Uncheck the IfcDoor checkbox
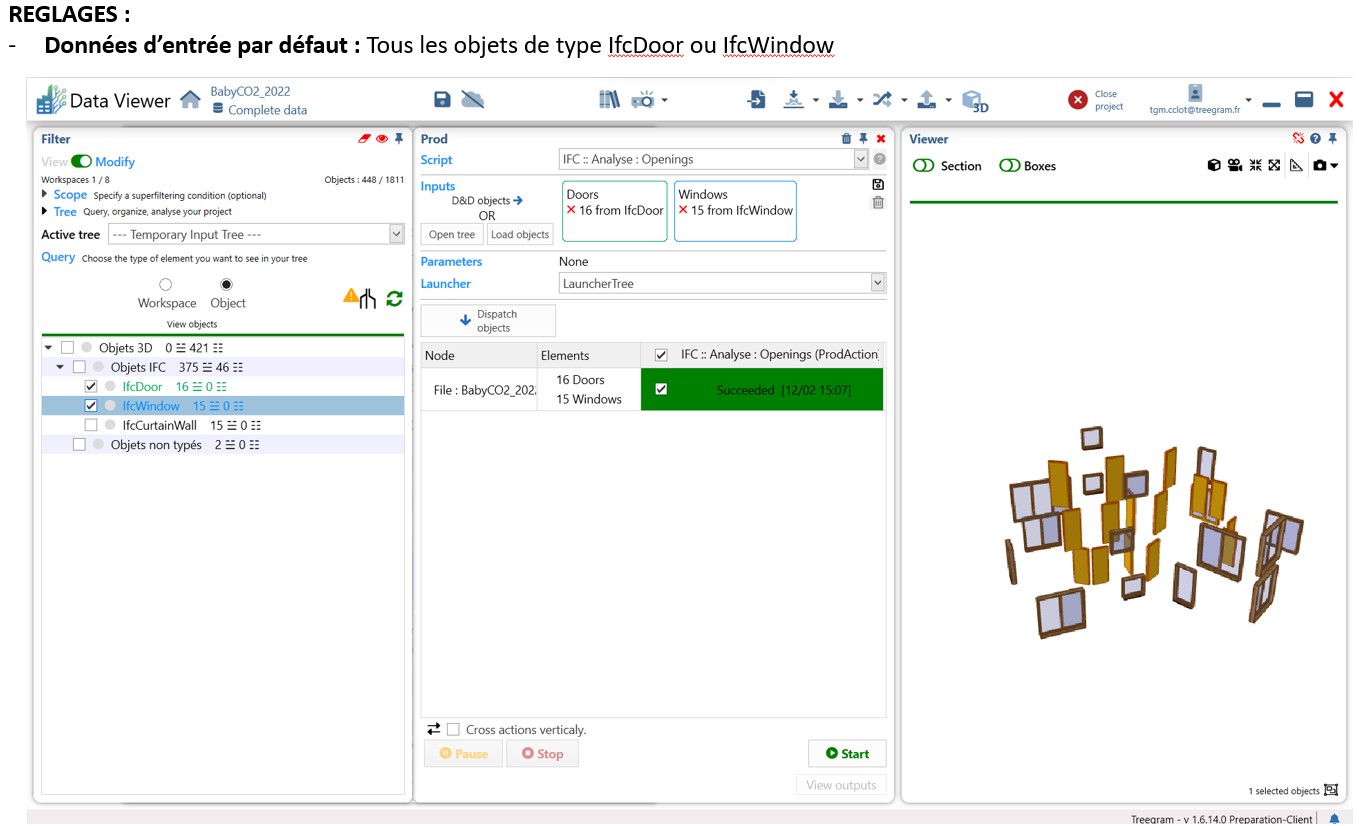The height and width of the screenshot is (826, 1359). click(91, 387)
